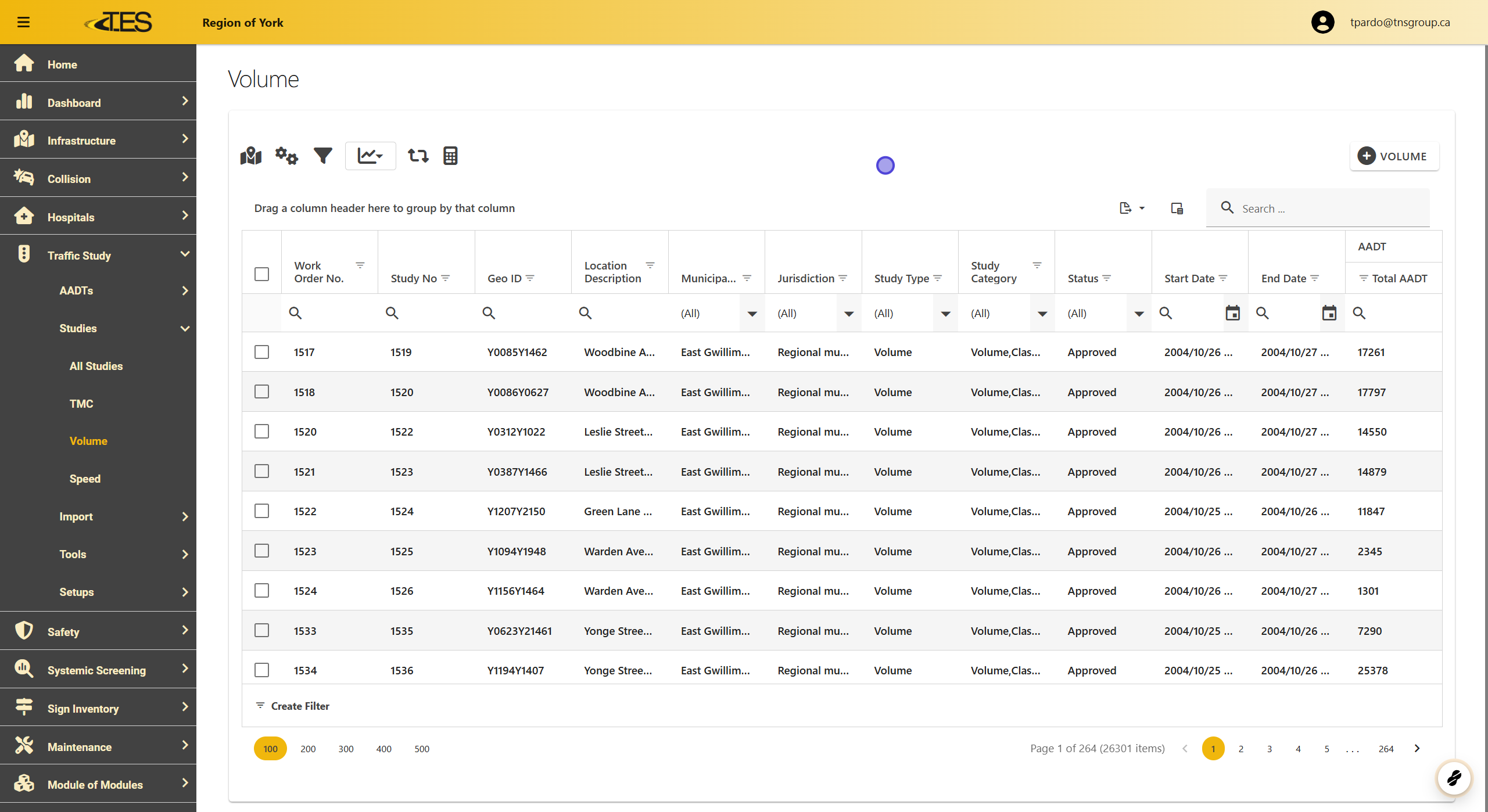Click the Search input field
This screenshot has width=1488, height=812.
tap(1331, 209)
